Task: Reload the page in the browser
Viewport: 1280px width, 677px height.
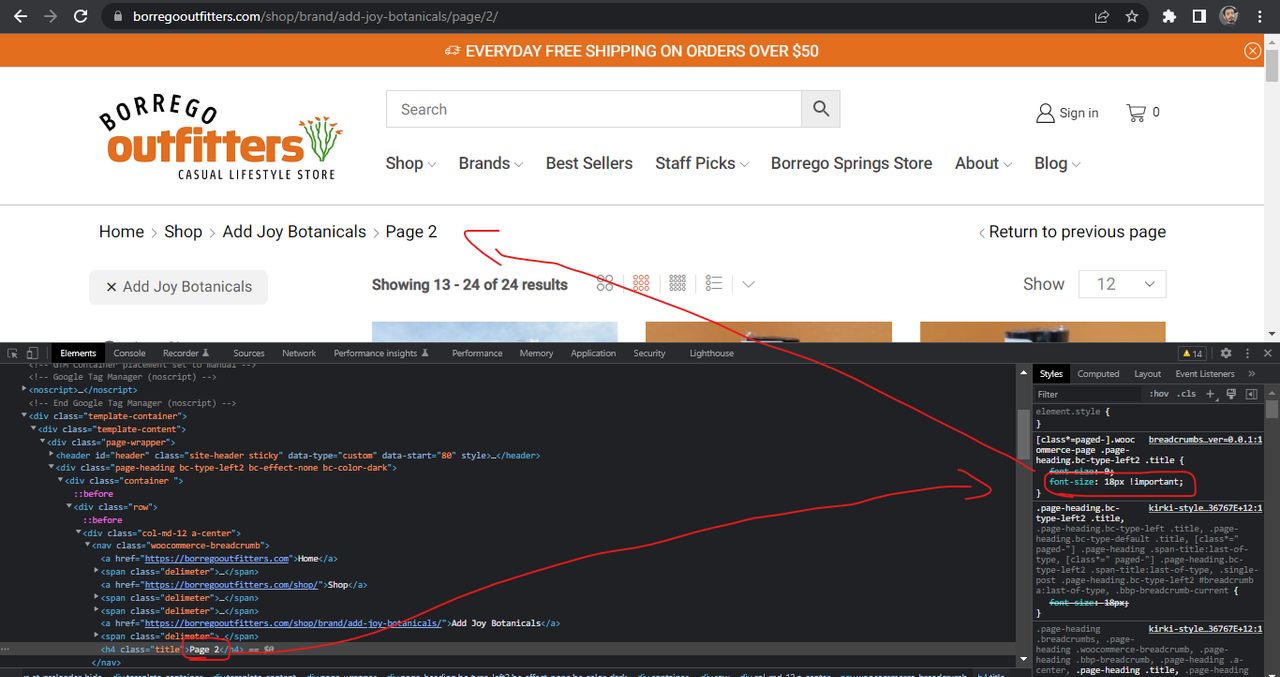Action: [x=81, y=16]
